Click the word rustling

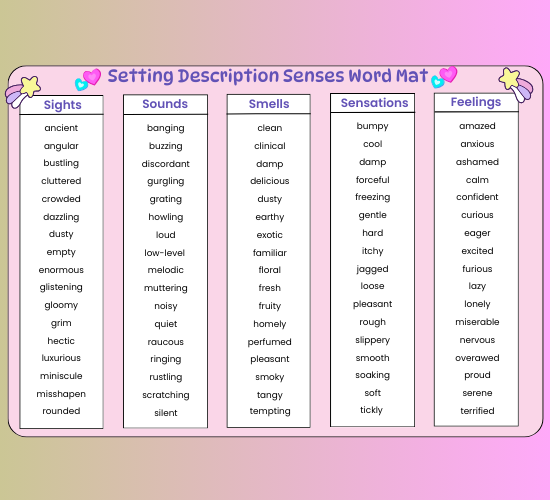[x=166, y=377]
